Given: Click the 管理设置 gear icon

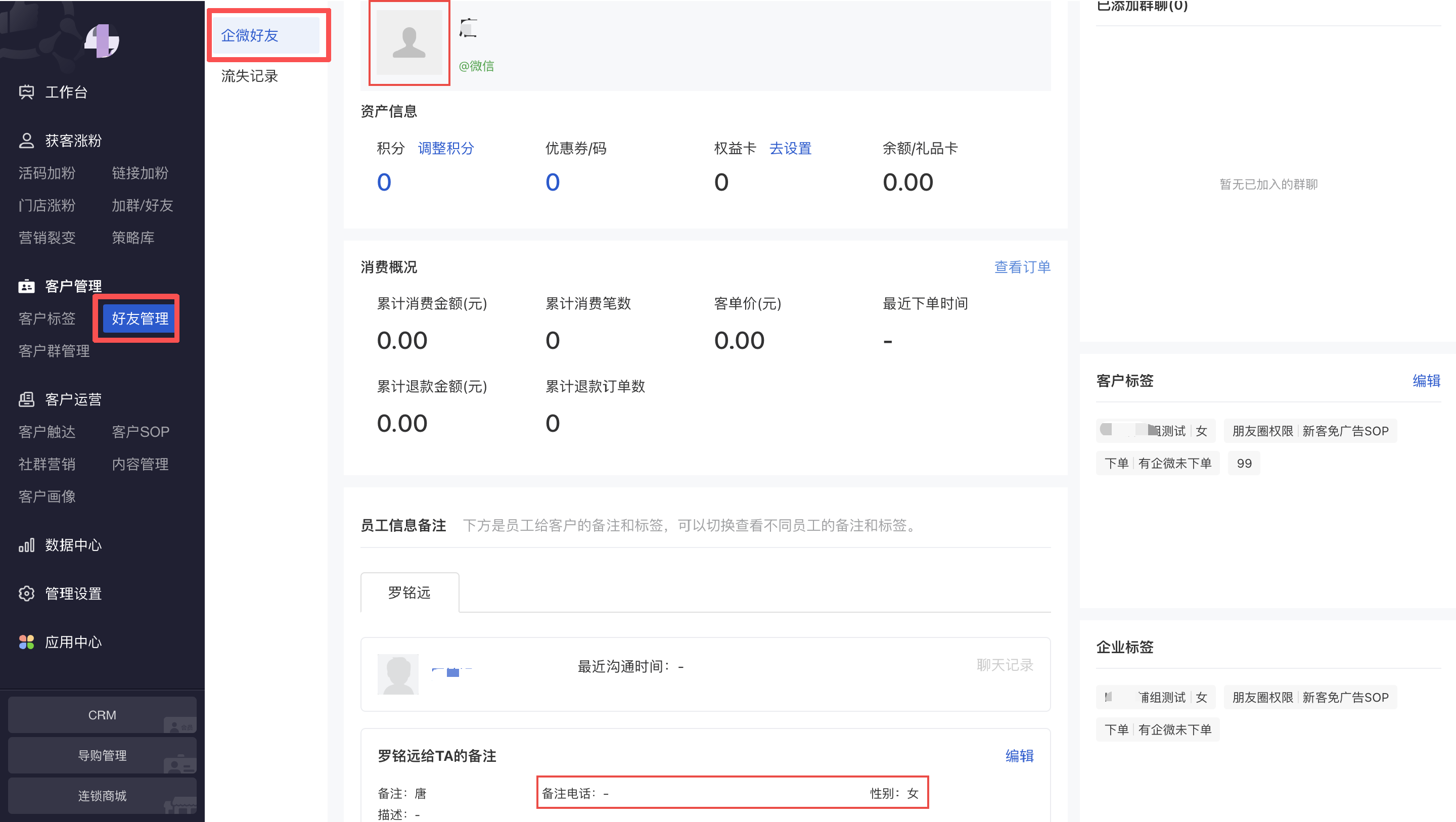Looking at the screenshot, I should [26, 593].
